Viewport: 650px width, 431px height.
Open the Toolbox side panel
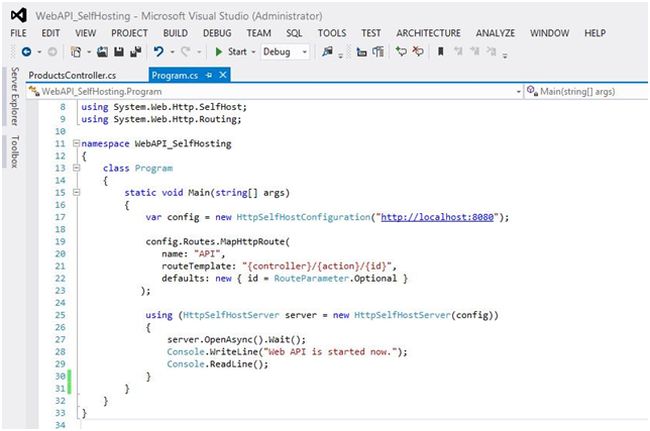[15, 151]
